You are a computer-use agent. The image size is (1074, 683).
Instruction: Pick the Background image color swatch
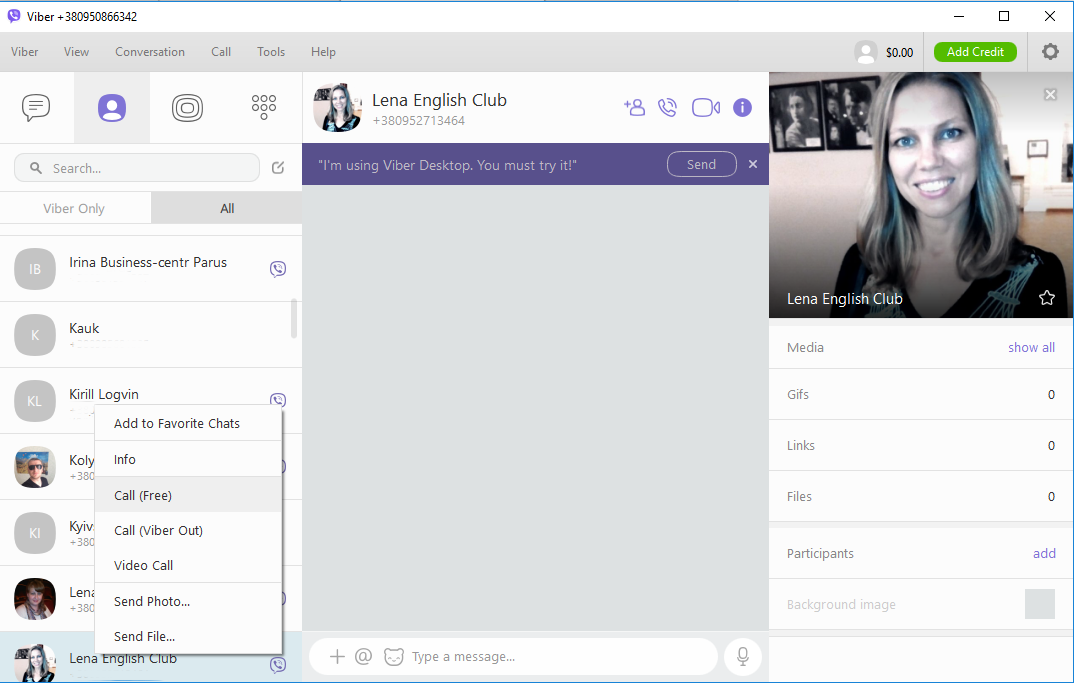coord(1039,604)
